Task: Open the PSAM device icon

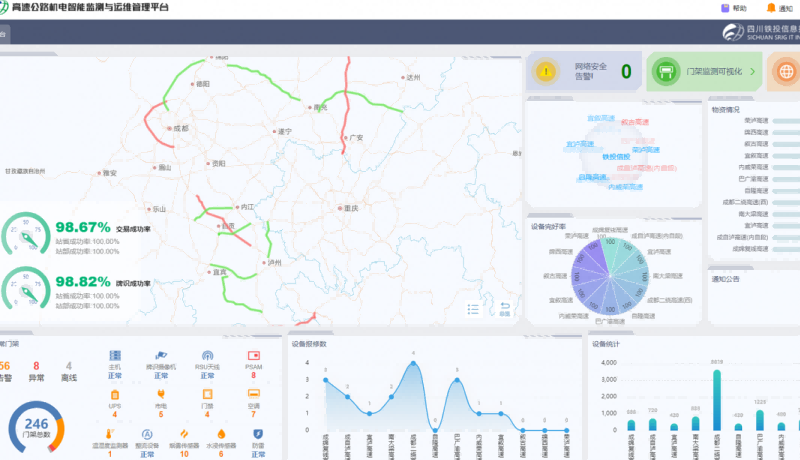Action: pyautogui.click(x=253, y=356)
